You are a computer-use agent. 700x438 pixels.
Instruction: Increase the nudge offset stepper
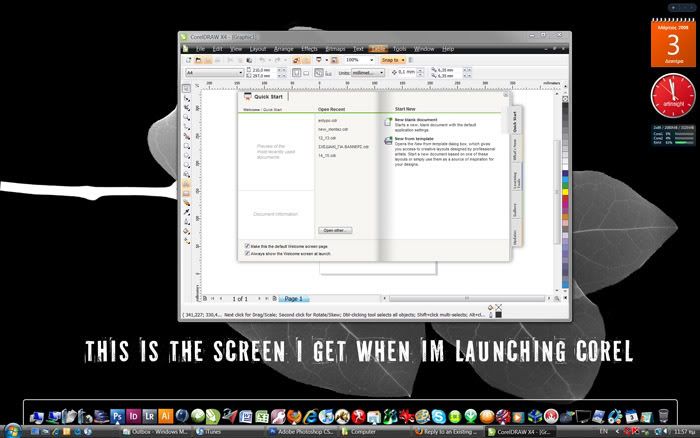tap(420, 70)
